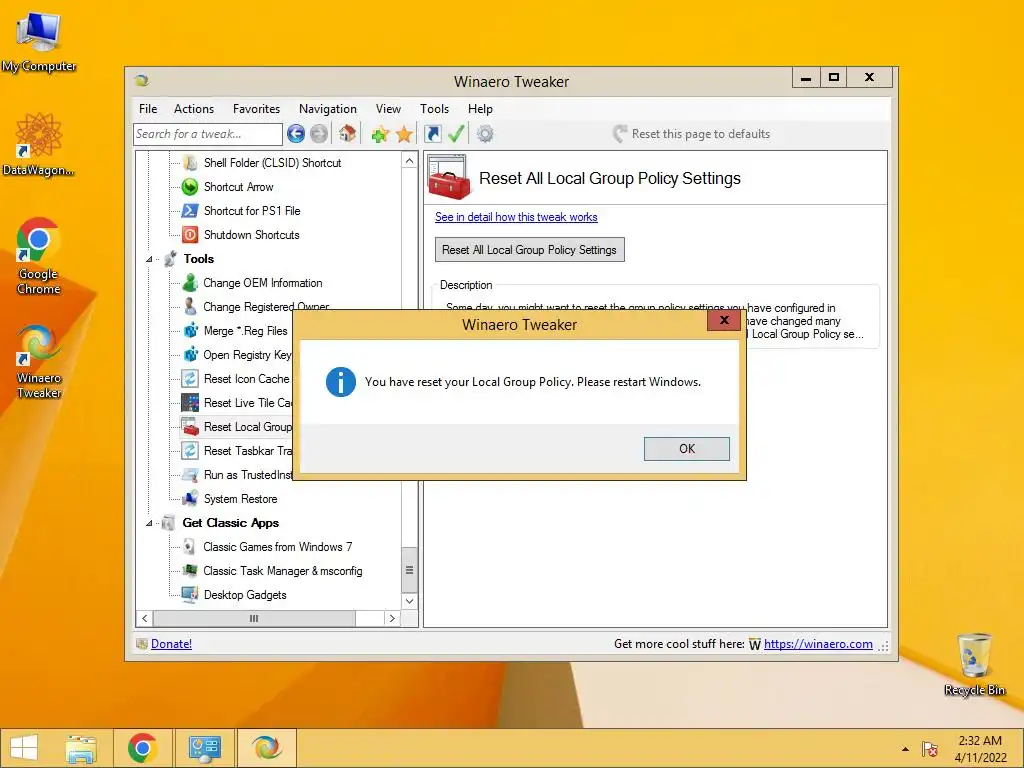Screen dimensions: 1024x768
Task: Open 'See in detail how this tweak works' link
Action: (516, 217)
